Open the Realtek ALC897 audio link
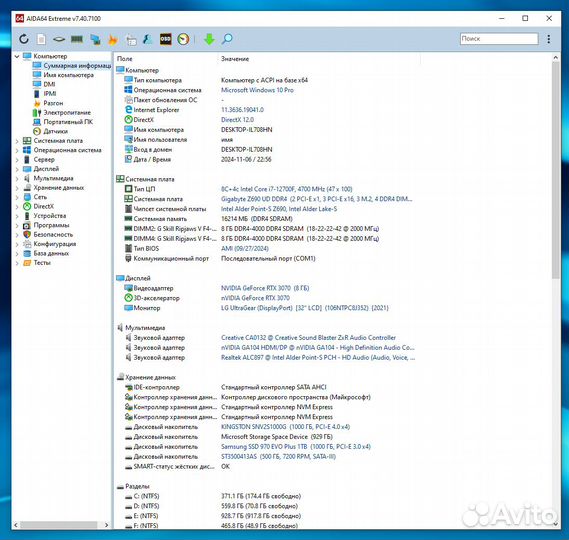 coord(318,358)
